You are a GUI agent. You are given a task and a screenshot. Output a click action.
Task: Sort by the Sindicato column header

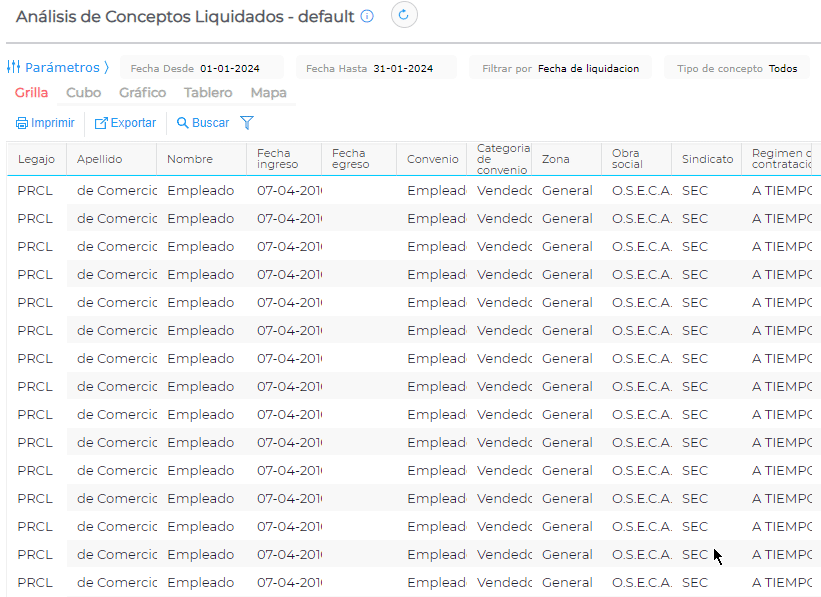point(707,159)
